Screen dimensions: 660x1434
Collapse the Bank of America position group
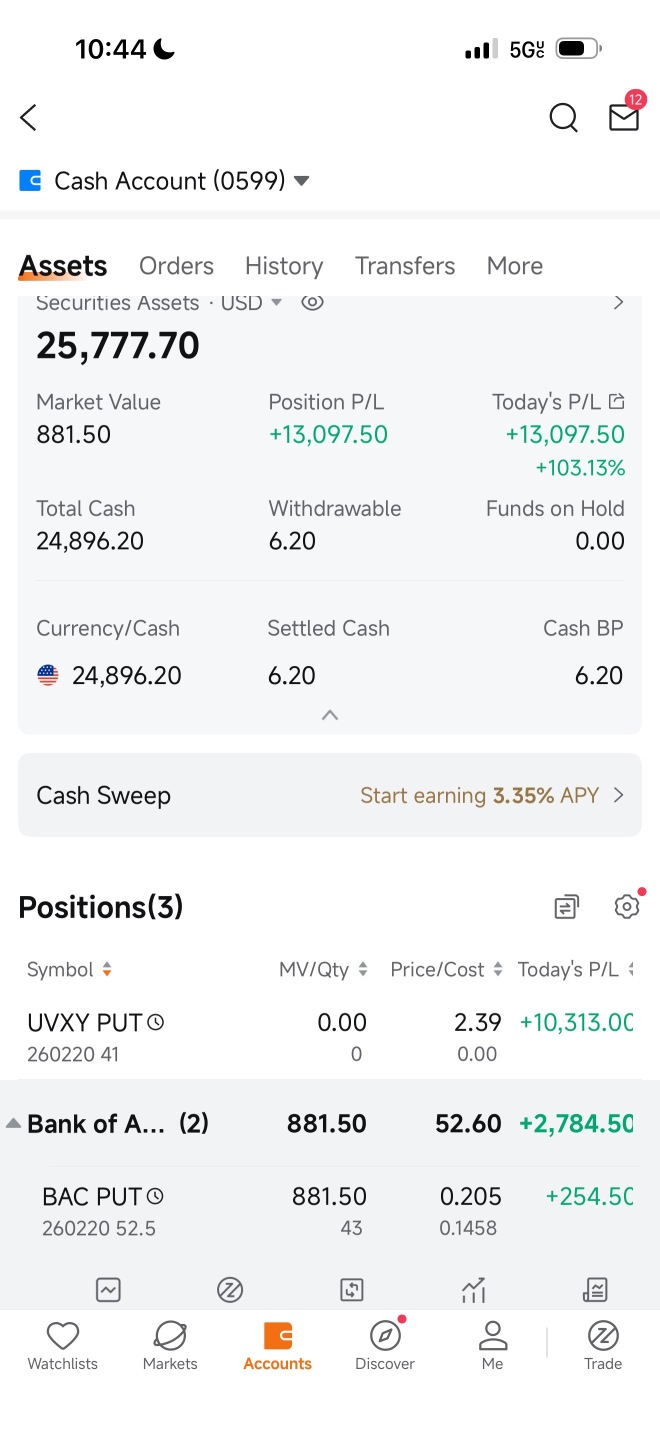[13, 1123]
